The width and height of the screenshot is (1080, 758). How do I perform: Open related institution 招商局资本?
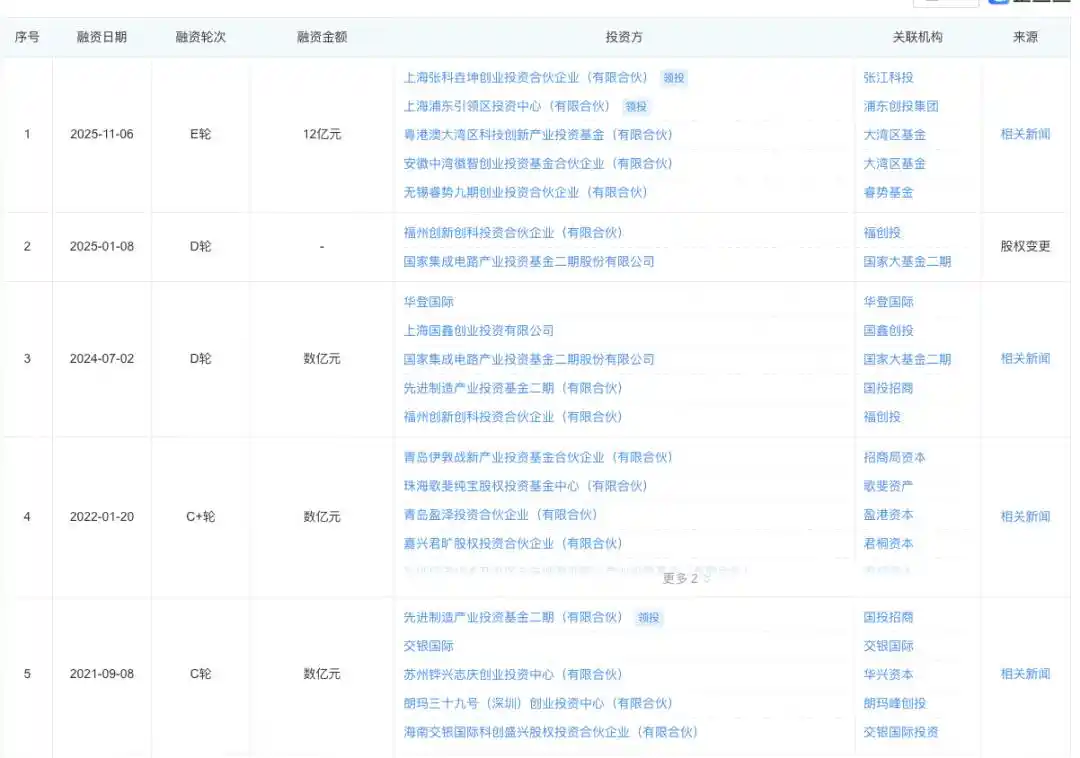(895, 457)
